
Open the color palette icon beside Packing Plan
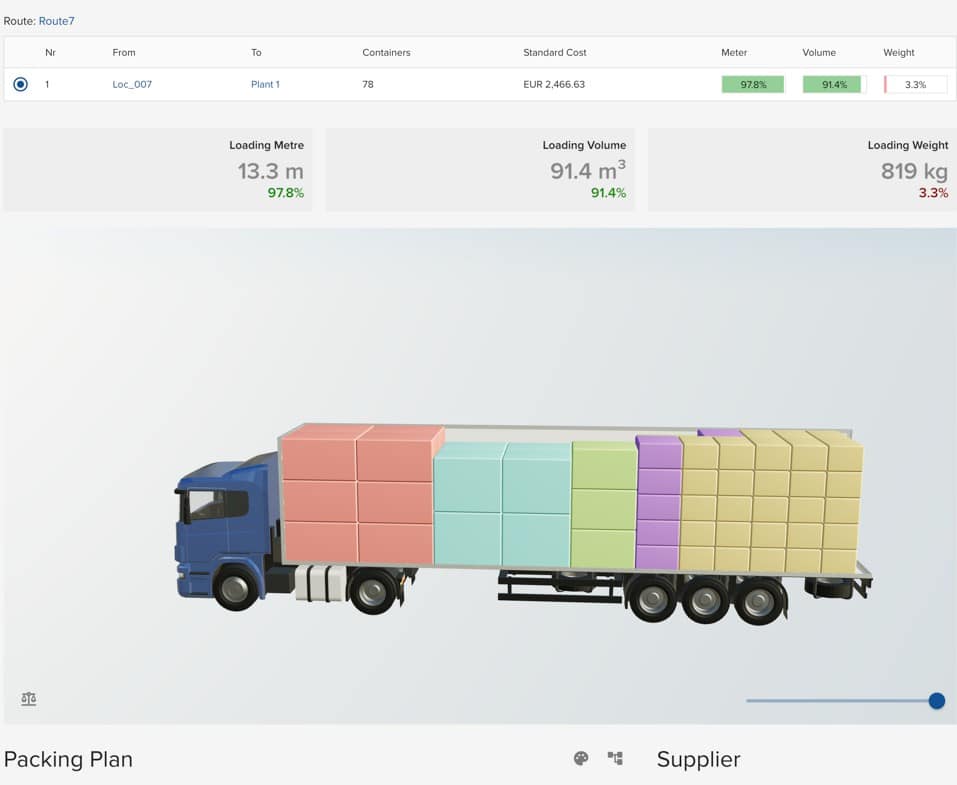pyautogui.click(x=581, y=758)
